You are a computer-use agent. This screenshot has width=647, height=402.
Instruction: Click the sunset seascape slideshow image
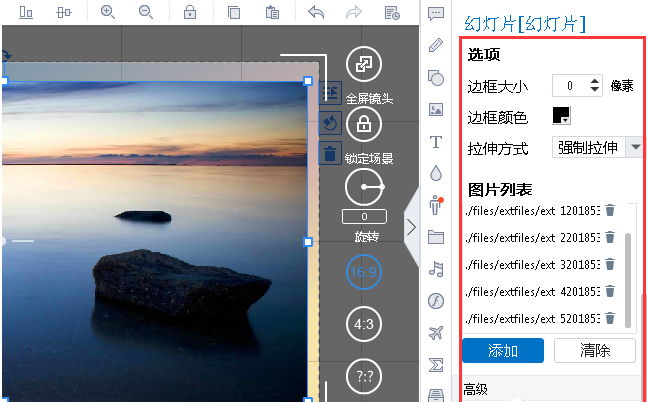click(x=155, y=241)
